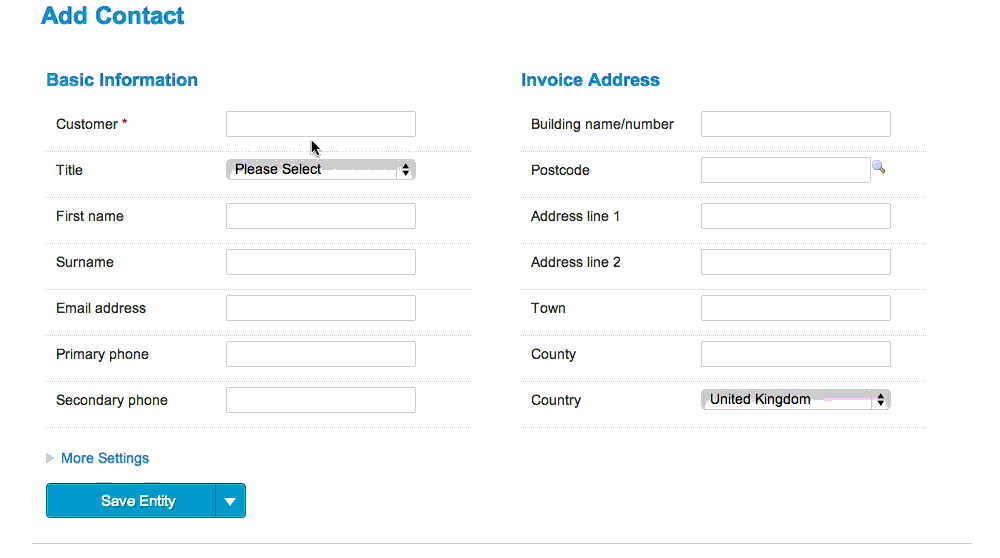1000x558 pixels.
Task: Click into the First name field
Action: pos(321,216)
